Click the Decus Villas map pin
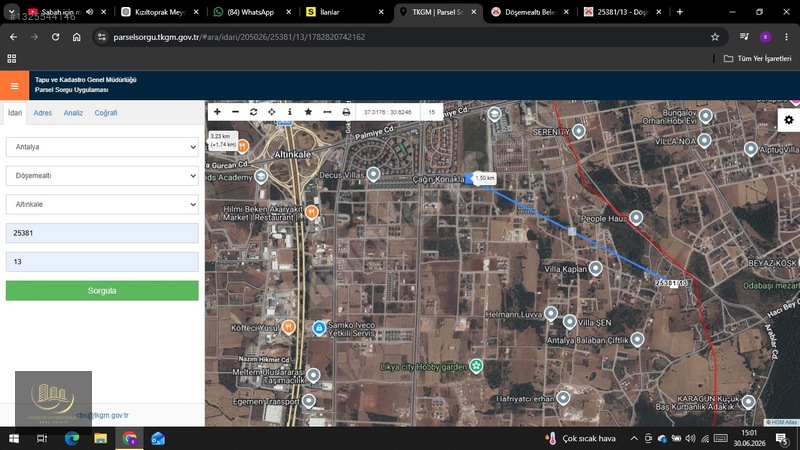800x450 pixels. [373, 174]
